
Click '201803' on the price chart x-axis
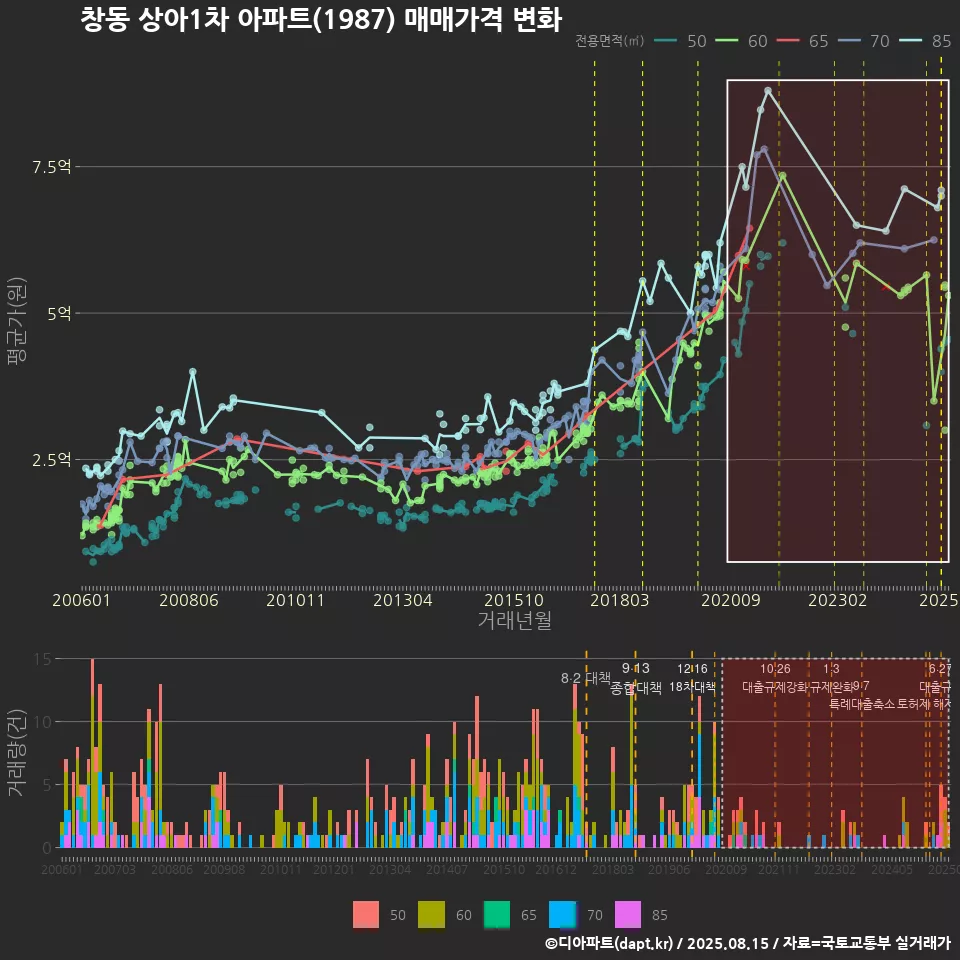620,600
